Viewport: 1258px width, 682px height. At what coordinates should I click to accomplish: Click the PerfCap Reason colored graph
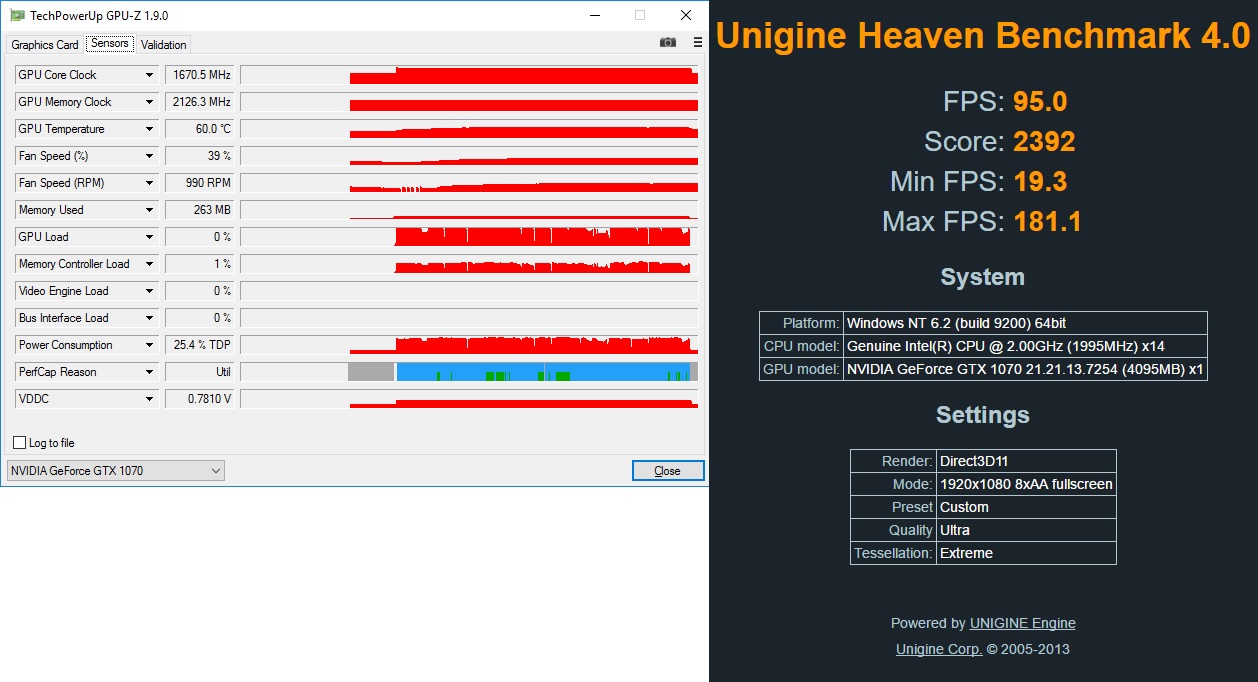point(469,372)
